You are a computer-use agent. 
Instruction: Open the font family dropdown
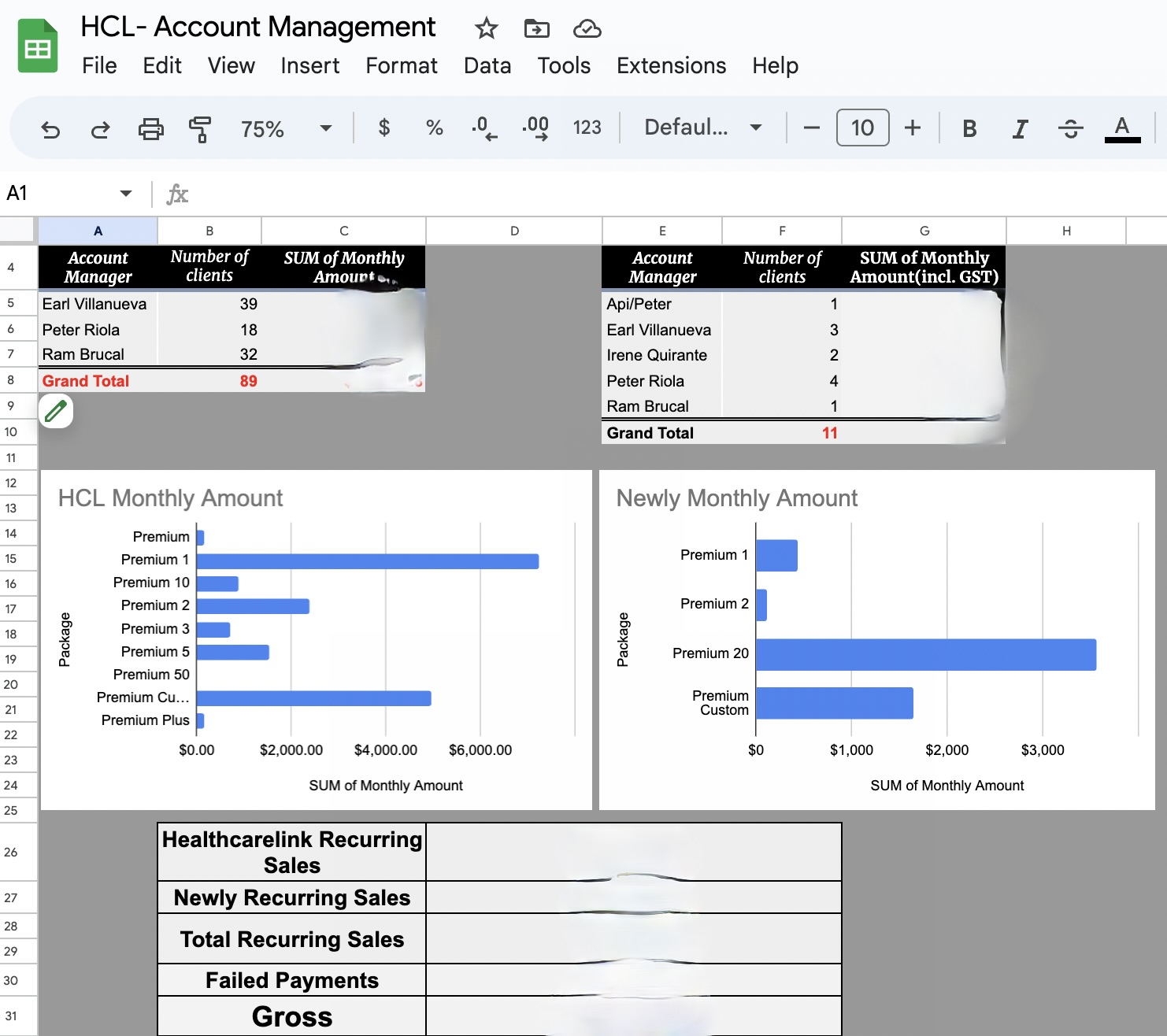702,128
